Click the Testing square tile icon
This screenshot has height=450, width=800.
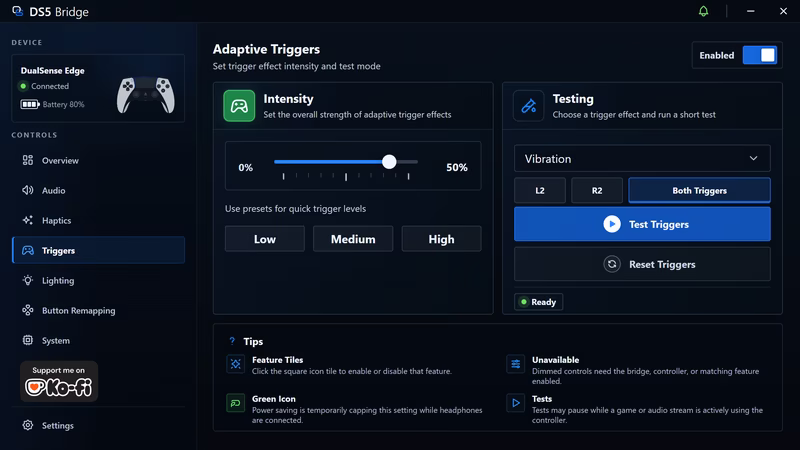pos(528,106)
